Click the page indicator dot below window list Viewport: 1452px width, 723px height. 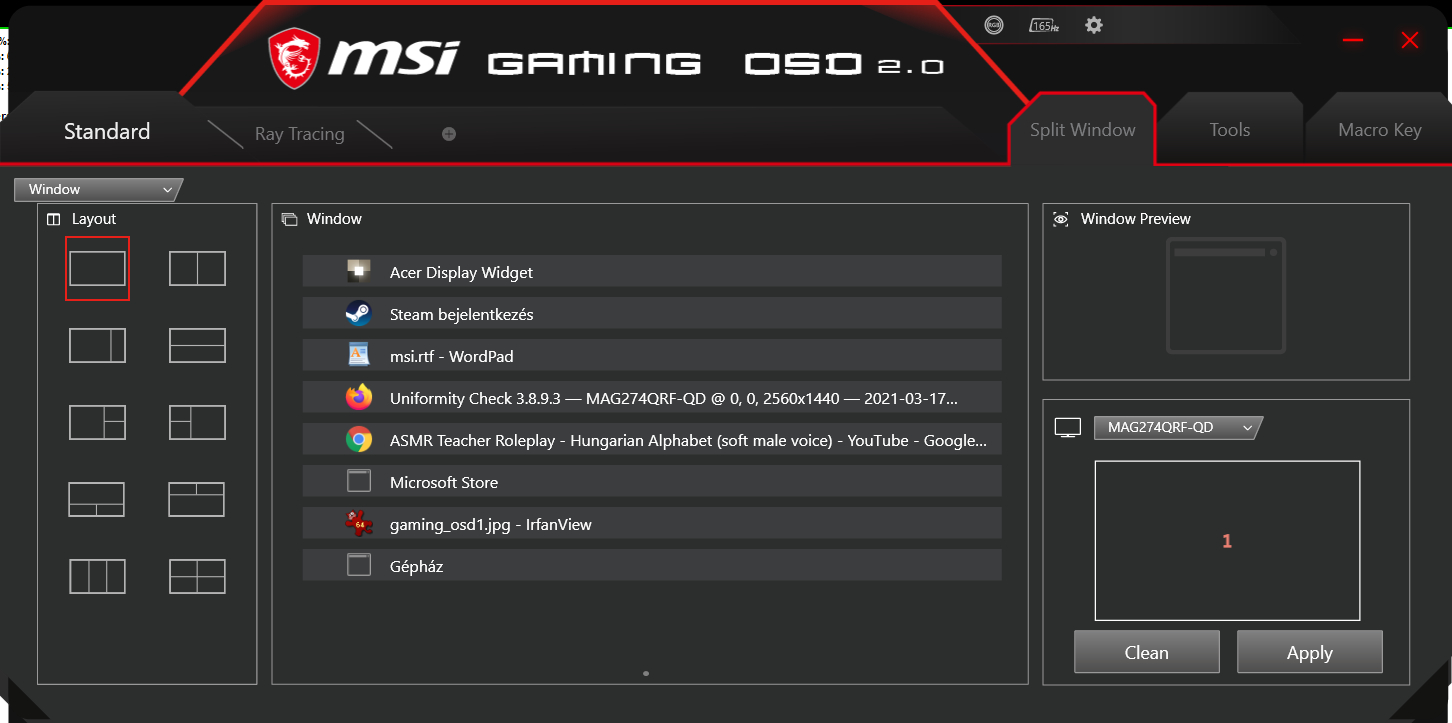coord(646,674)
